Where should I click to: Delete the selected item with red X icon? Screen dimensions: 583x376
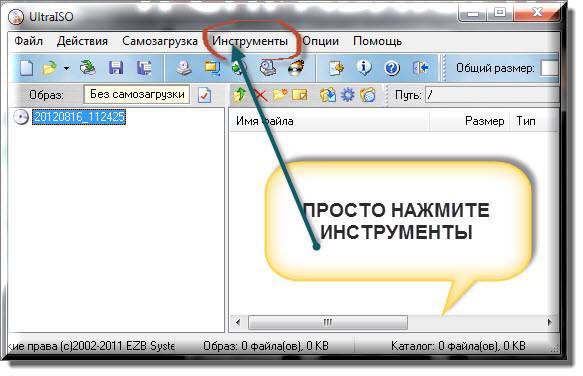260,96
